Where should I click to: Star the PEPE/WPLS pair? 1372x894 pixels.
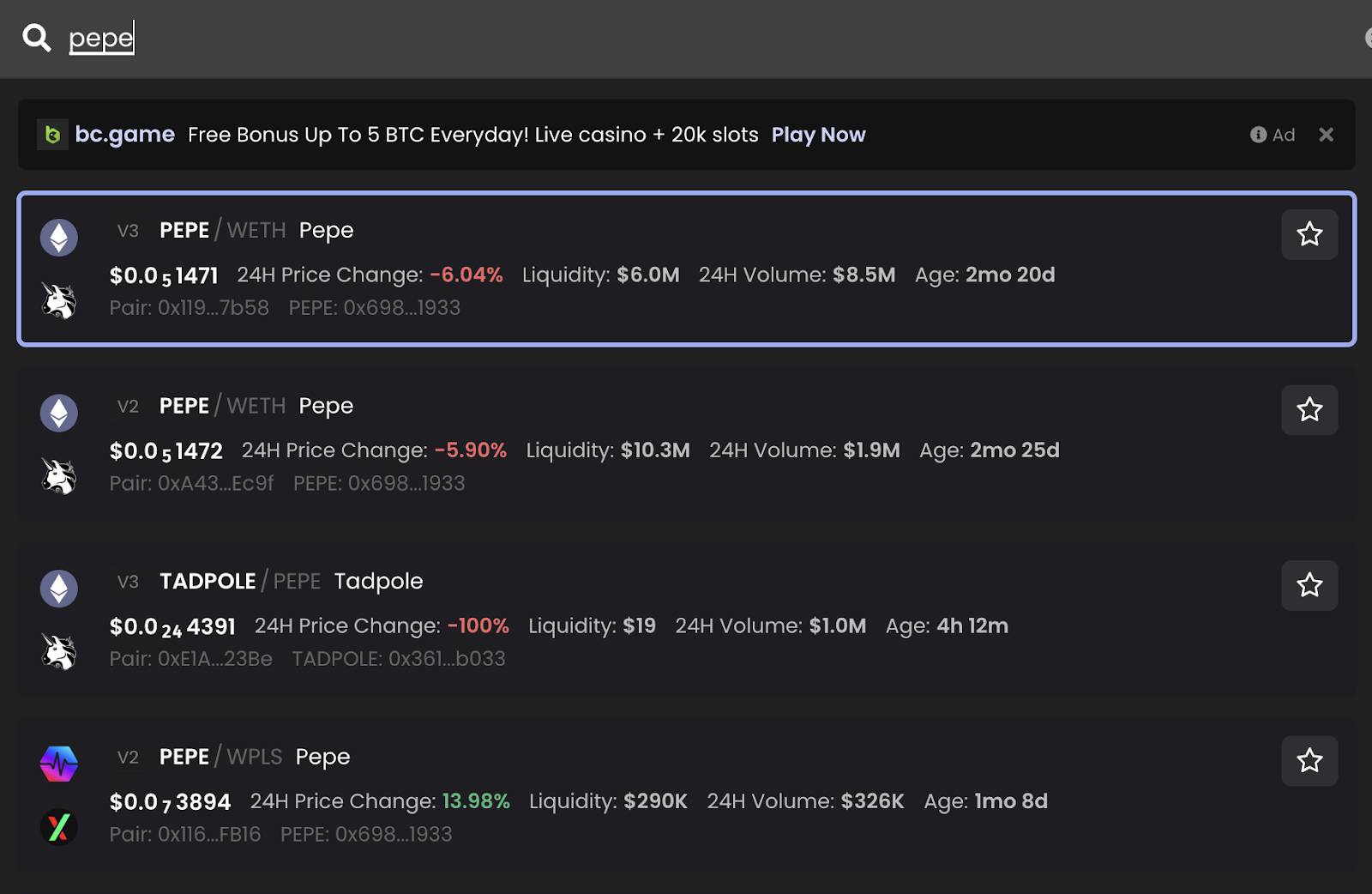(1309, 761)
